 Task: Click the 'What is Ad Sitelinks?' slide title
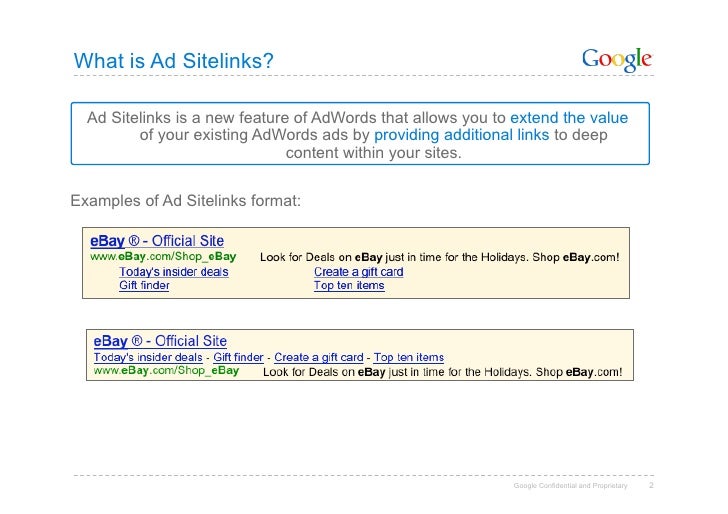click(173, 61)
